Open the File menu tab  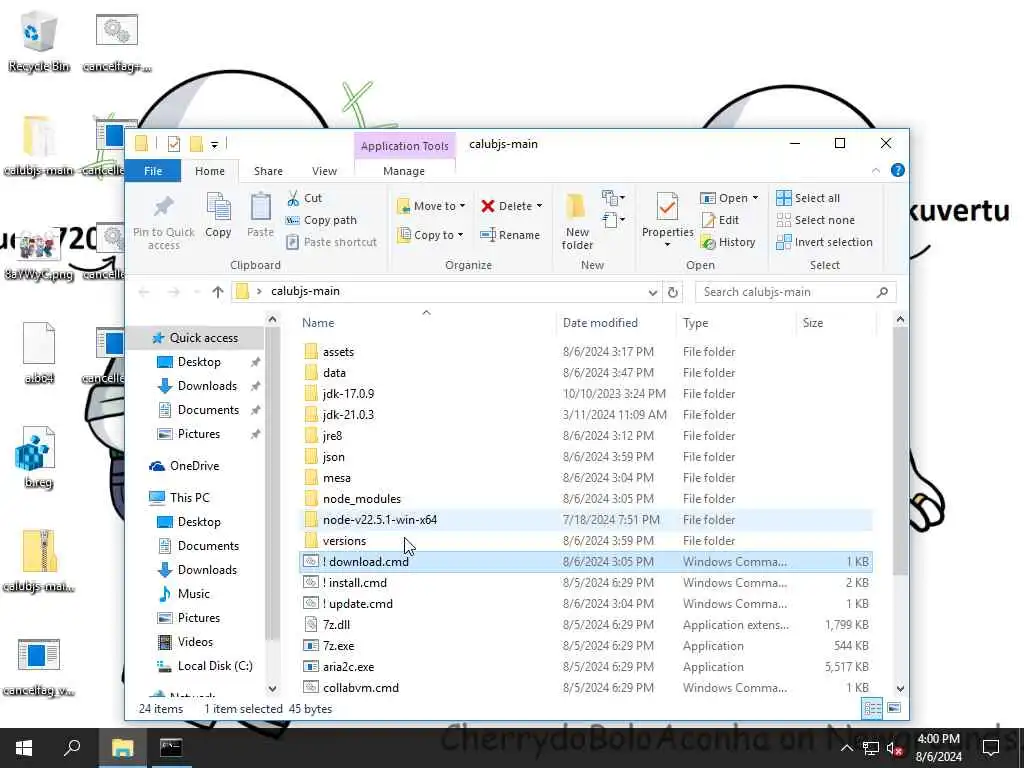coord(153,171)
